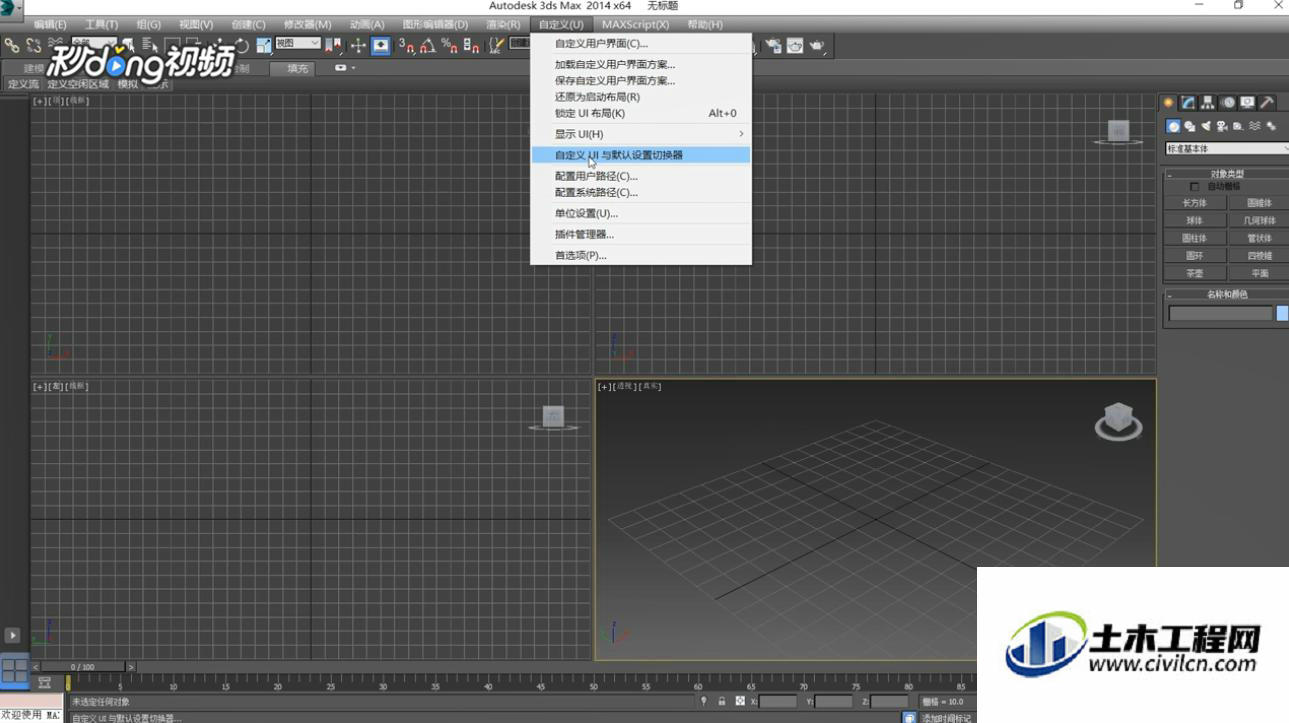Open the Create panel star tab
The width and height of the screenshot is (1289, 723).
[x=1168, y=103]
